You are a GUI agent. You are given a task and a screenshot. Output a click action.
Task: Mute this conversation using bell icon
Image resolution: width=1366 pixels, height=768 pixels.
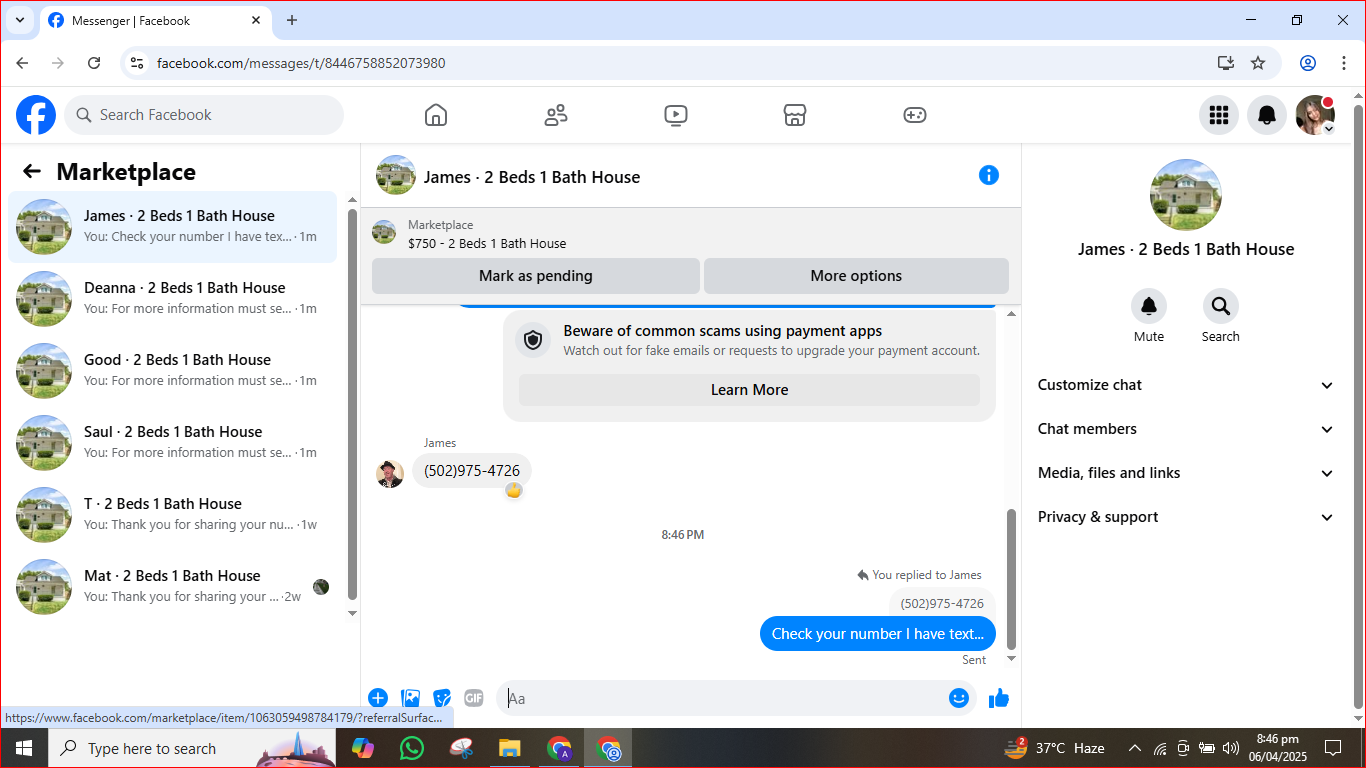[1149, 306]
